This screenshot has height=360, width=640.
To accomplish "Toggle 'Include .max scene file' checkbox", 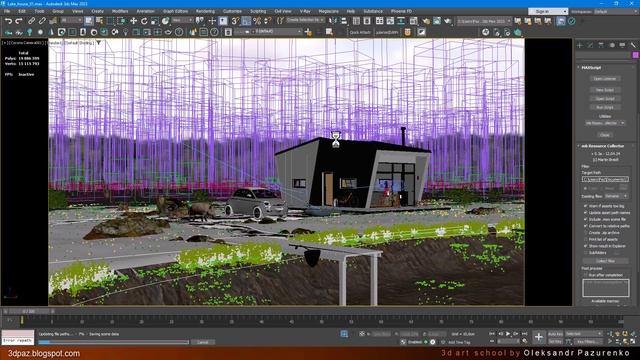I will tap(586, 219).
